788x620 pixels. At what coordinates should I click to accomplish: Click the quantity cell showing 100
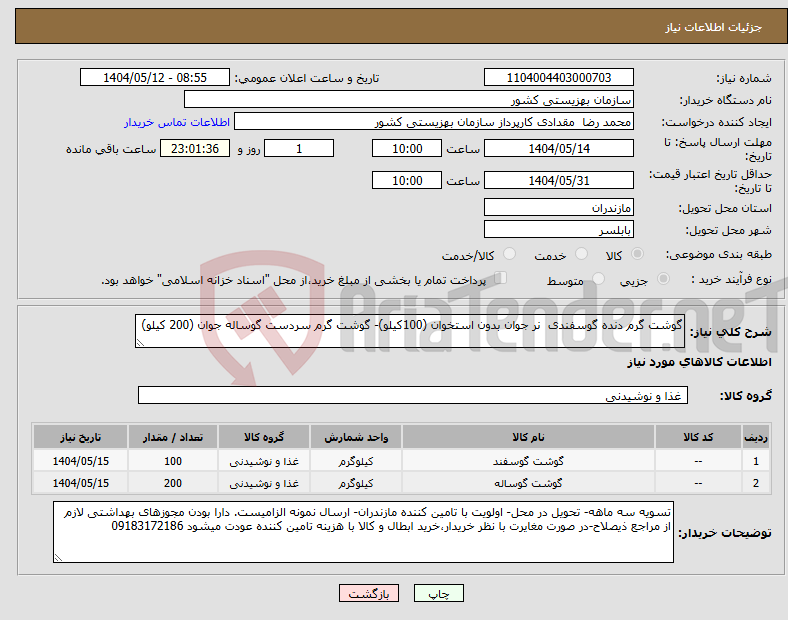173,461
